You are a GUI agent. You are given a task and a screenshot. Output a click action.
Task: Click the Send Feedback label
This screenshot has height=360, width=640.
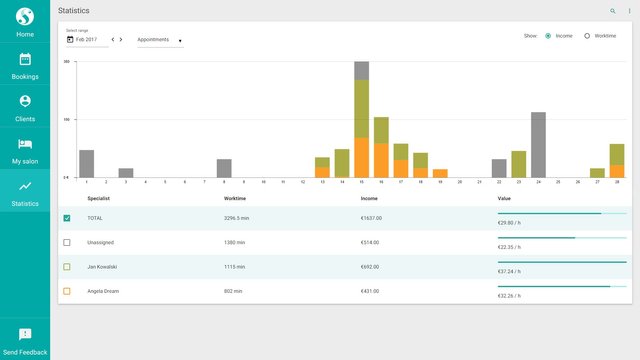pyautogui.click(x=25, y=352)
